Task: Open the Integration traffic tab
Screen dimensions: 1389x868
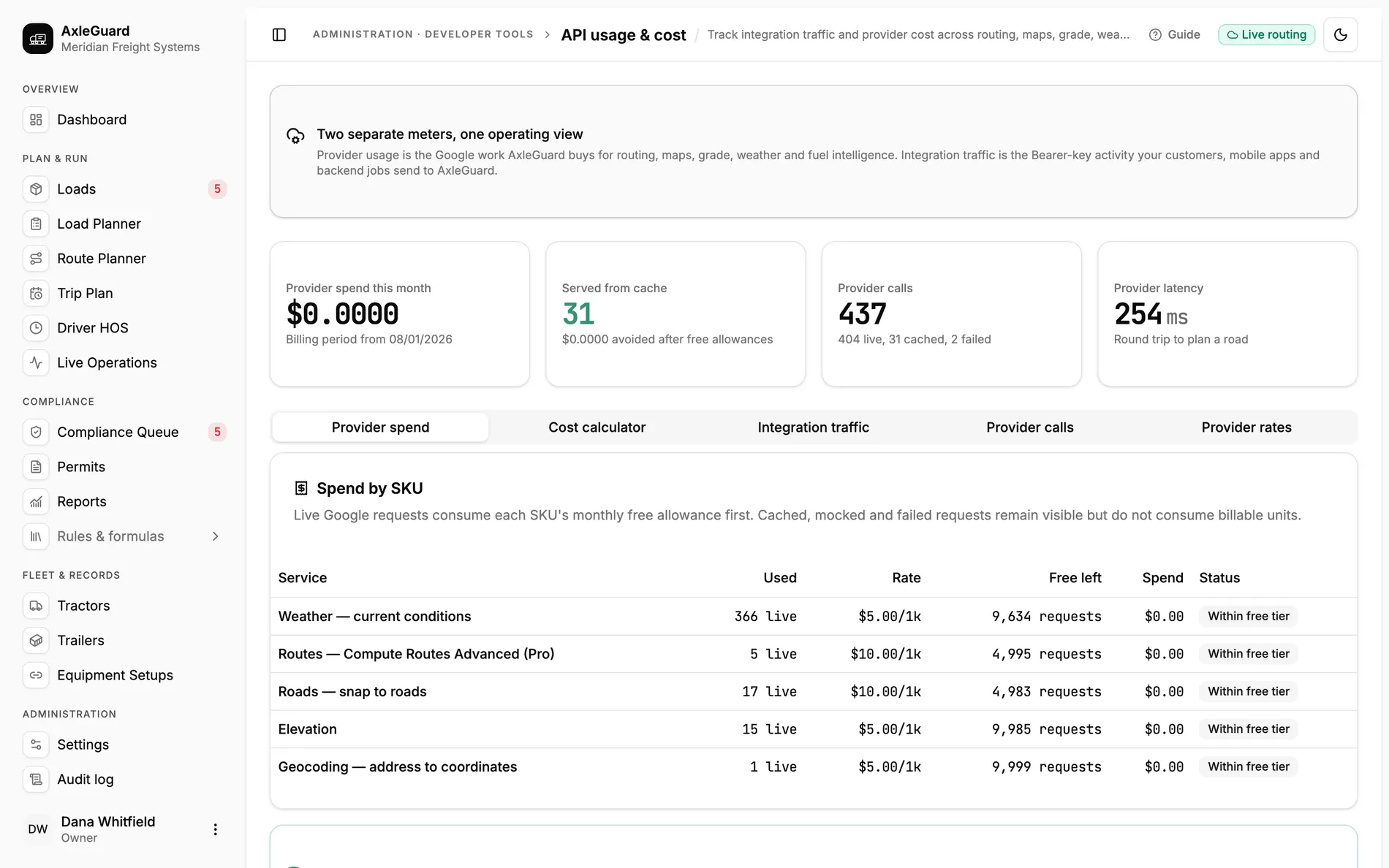Action: 813,427
